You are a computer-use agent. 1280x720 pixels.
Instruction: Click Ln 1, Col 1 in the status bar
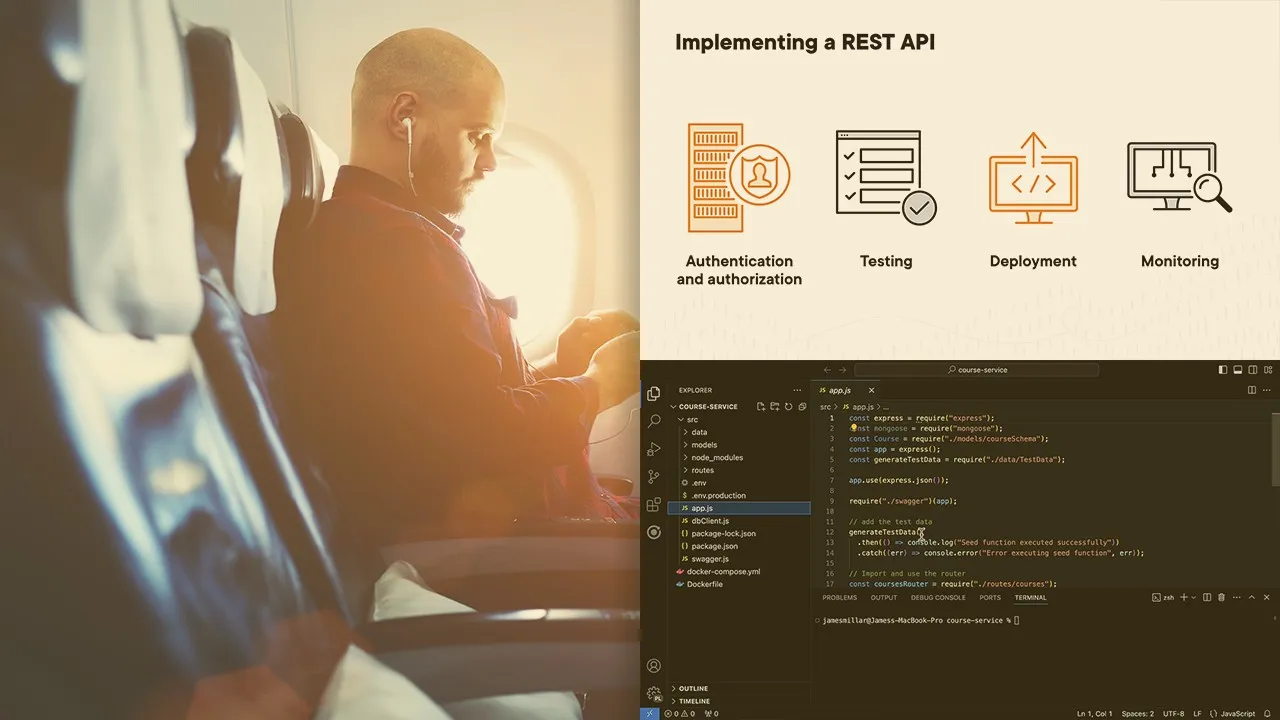[x=1095, y=713]
